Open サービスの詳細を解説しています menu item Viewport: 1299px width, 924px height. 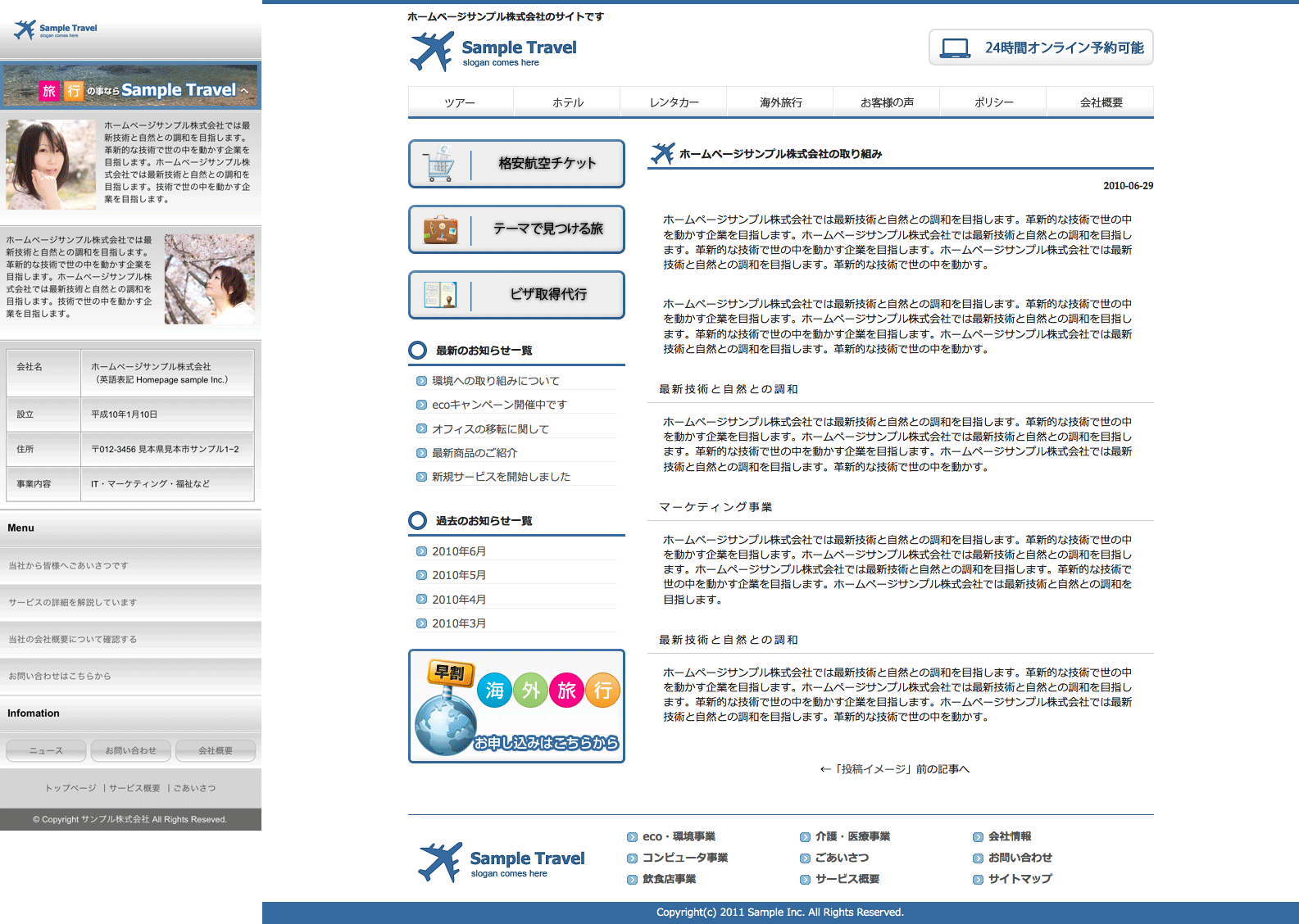point(73,602)
